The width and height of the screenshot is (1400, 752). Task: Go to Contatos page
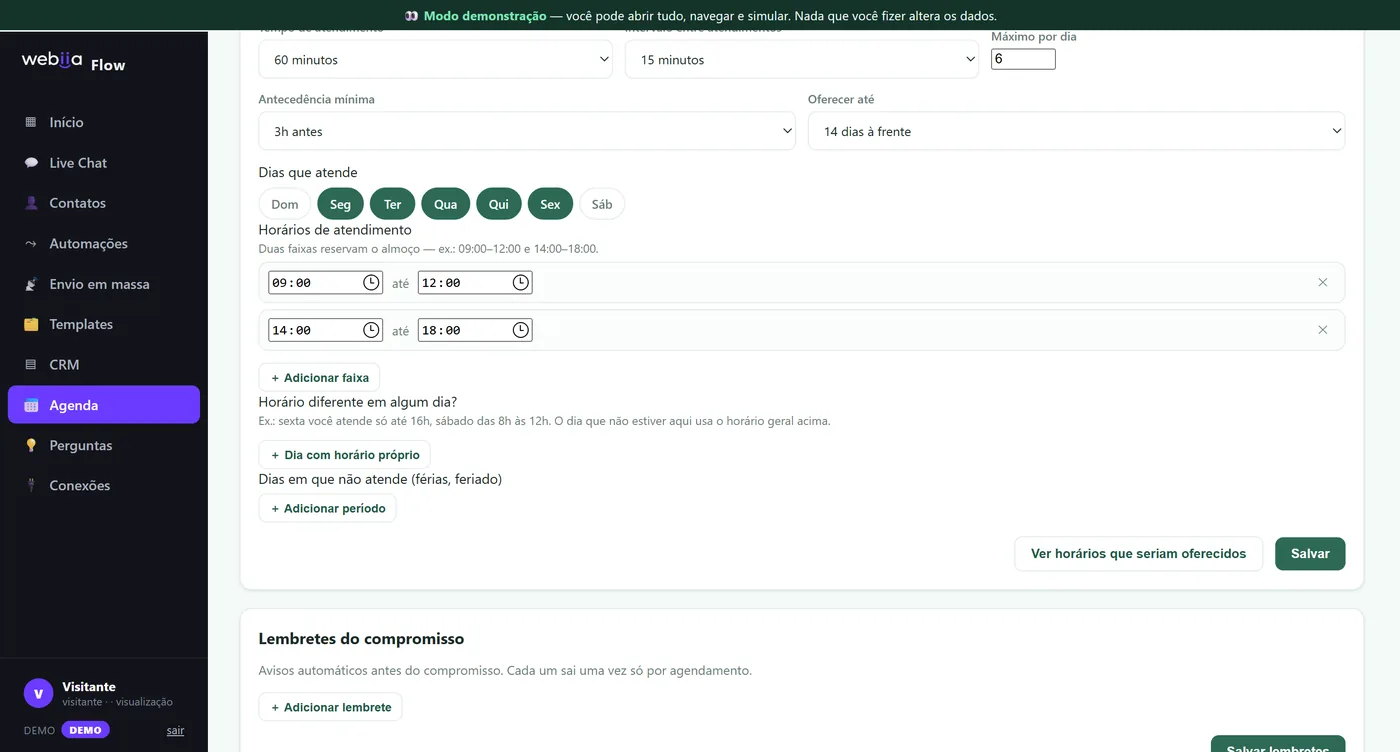104,203
